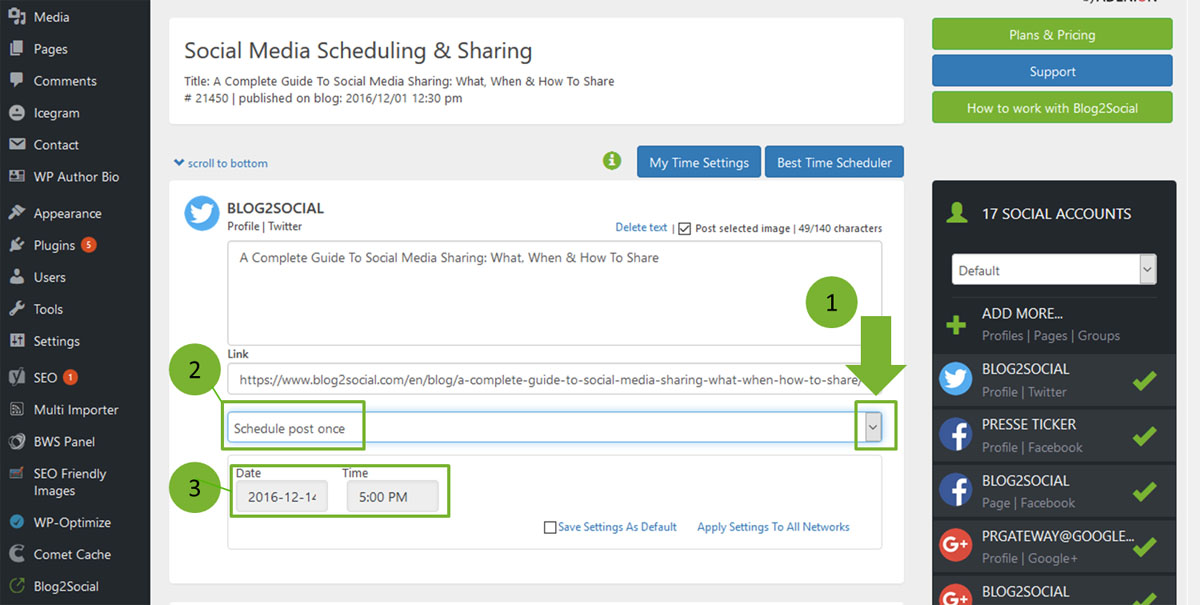Select the Plugins plug icon
The width and height of the screenshot is (1200, 605).
point(16,245)
